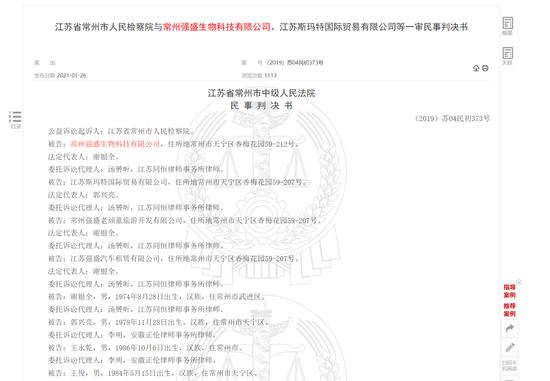The image size is (550, 381).
Task: Click the 公益诉讼起诉人 plaintiff line
Action: click(x=121, y=131)
